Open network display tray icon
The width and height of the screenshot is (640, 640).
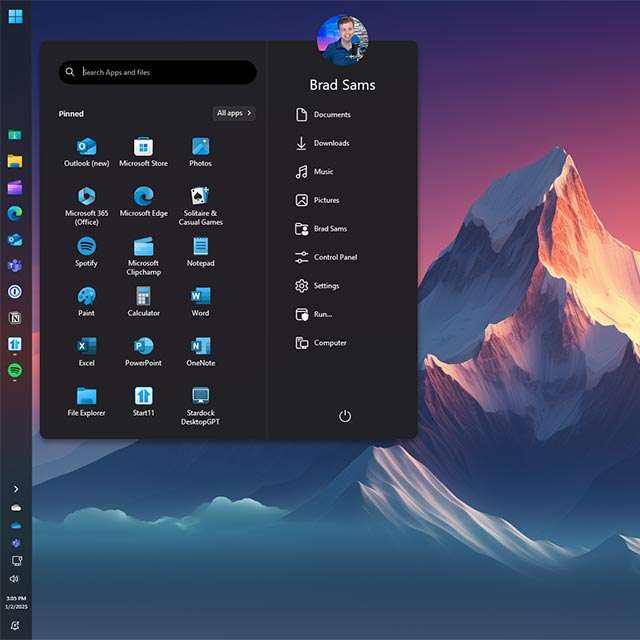17,560
